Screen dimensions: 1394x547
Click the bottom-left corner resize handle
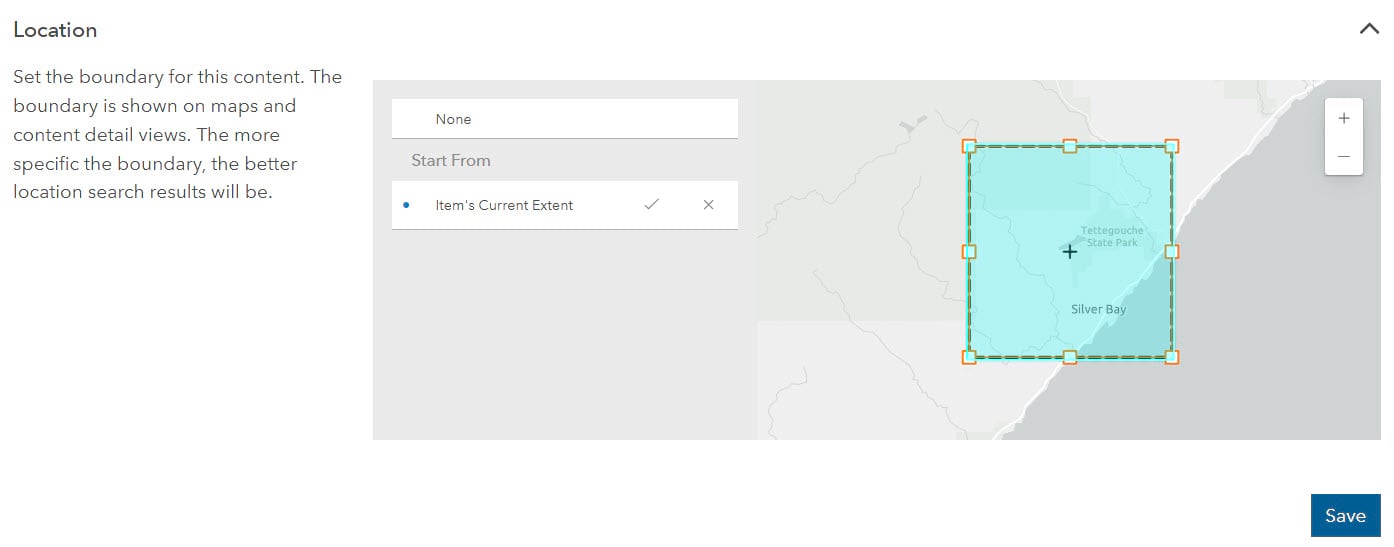point(969,357)
